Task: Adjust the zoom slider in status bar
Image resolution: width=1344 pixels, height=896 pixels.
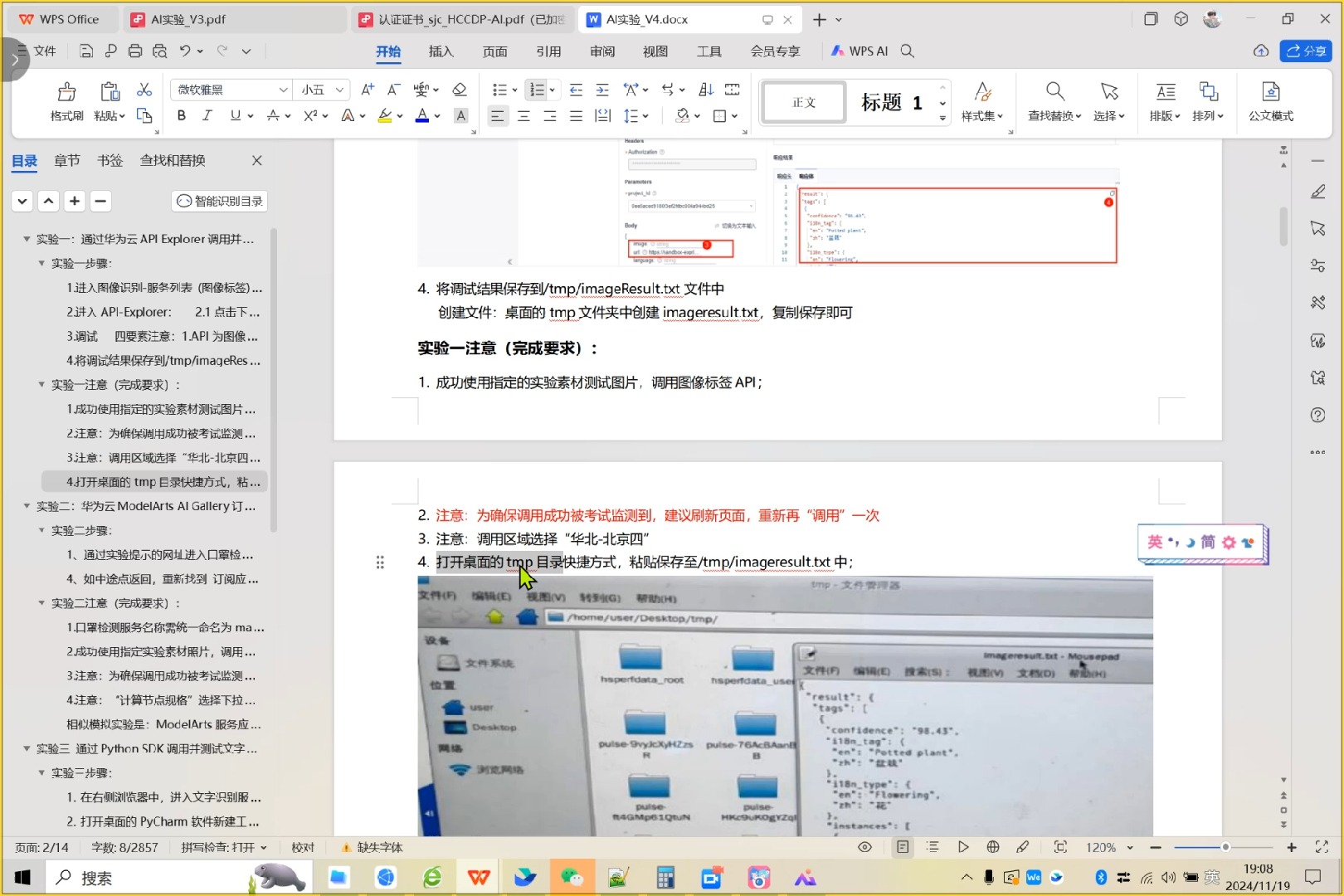Action: pos(1225,847)
